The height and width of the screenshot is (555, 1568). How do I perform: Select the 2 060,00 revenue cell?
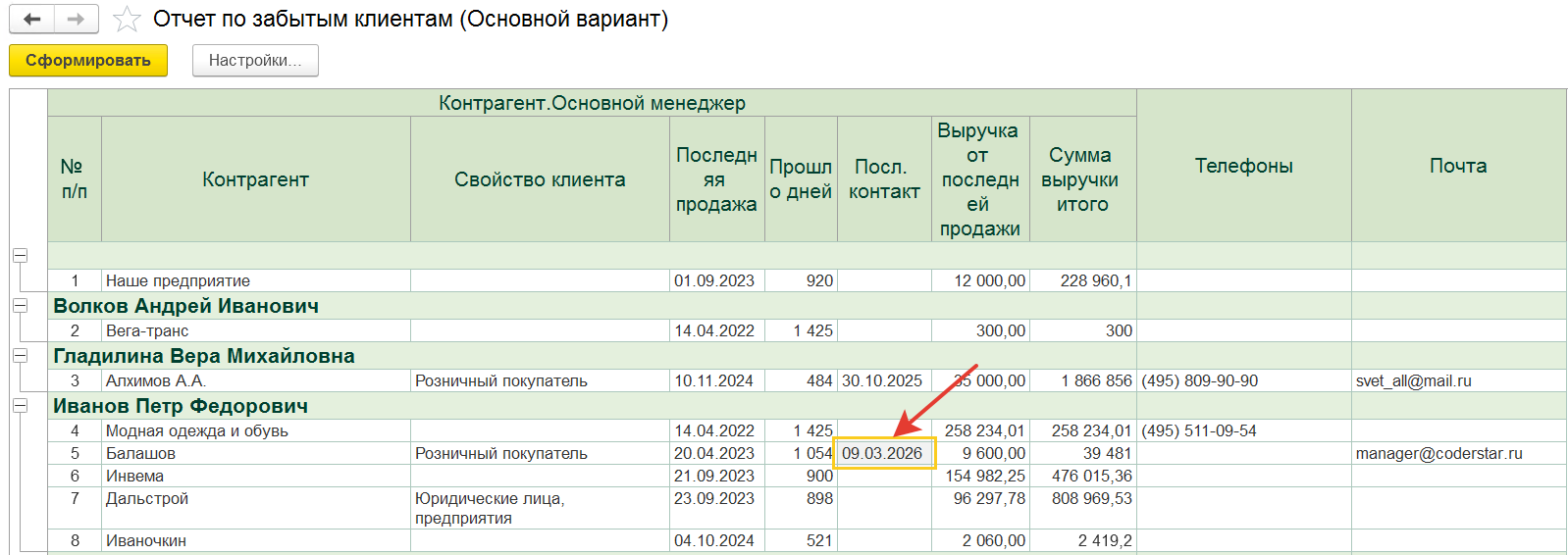pyautogui.click(x=980, y=540)
